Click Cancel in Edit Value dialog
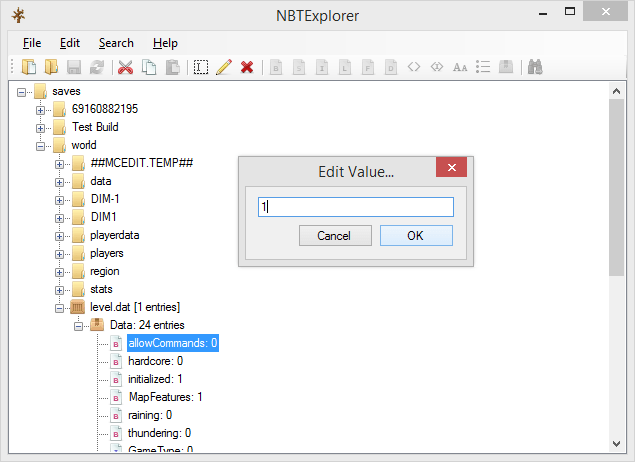Screen dimensions: 635x462 335,236
